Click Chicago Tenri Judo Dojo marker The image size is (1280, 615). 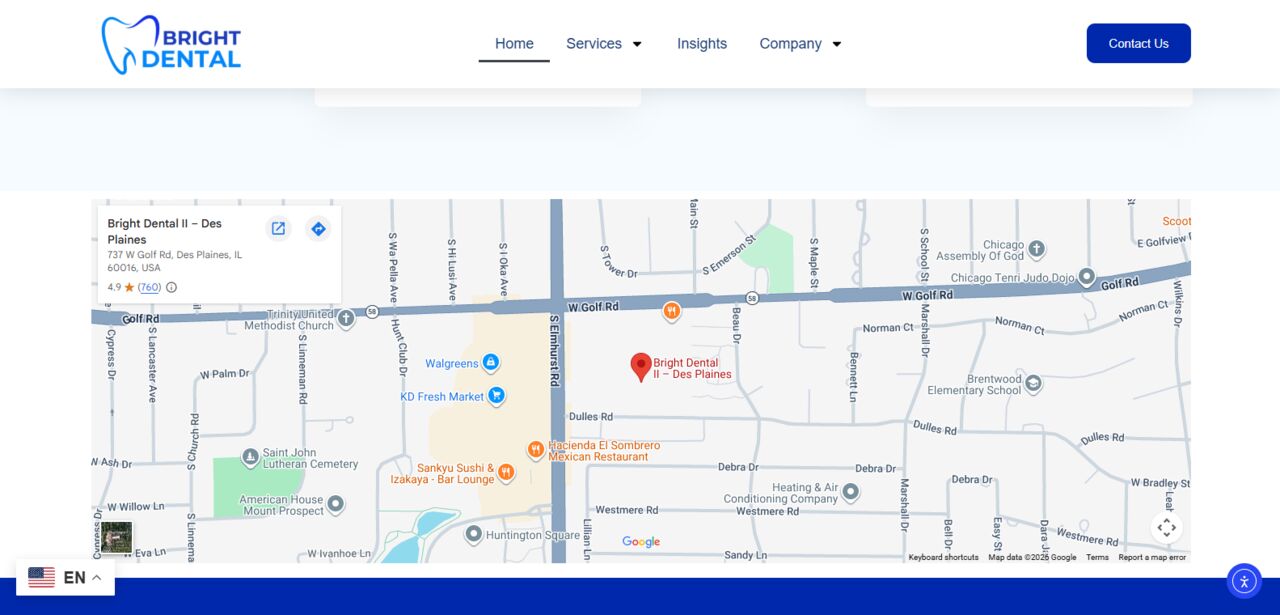click(1087, 276)
